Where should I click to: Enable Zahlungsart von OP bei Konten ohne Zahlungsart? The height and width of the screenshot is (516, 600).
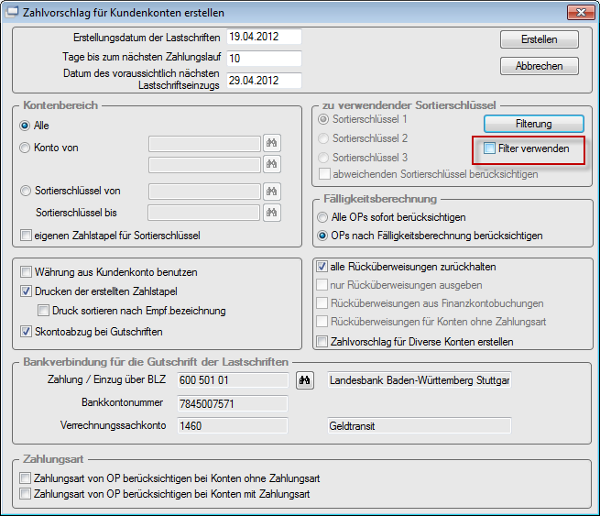(x=25, y=478)
